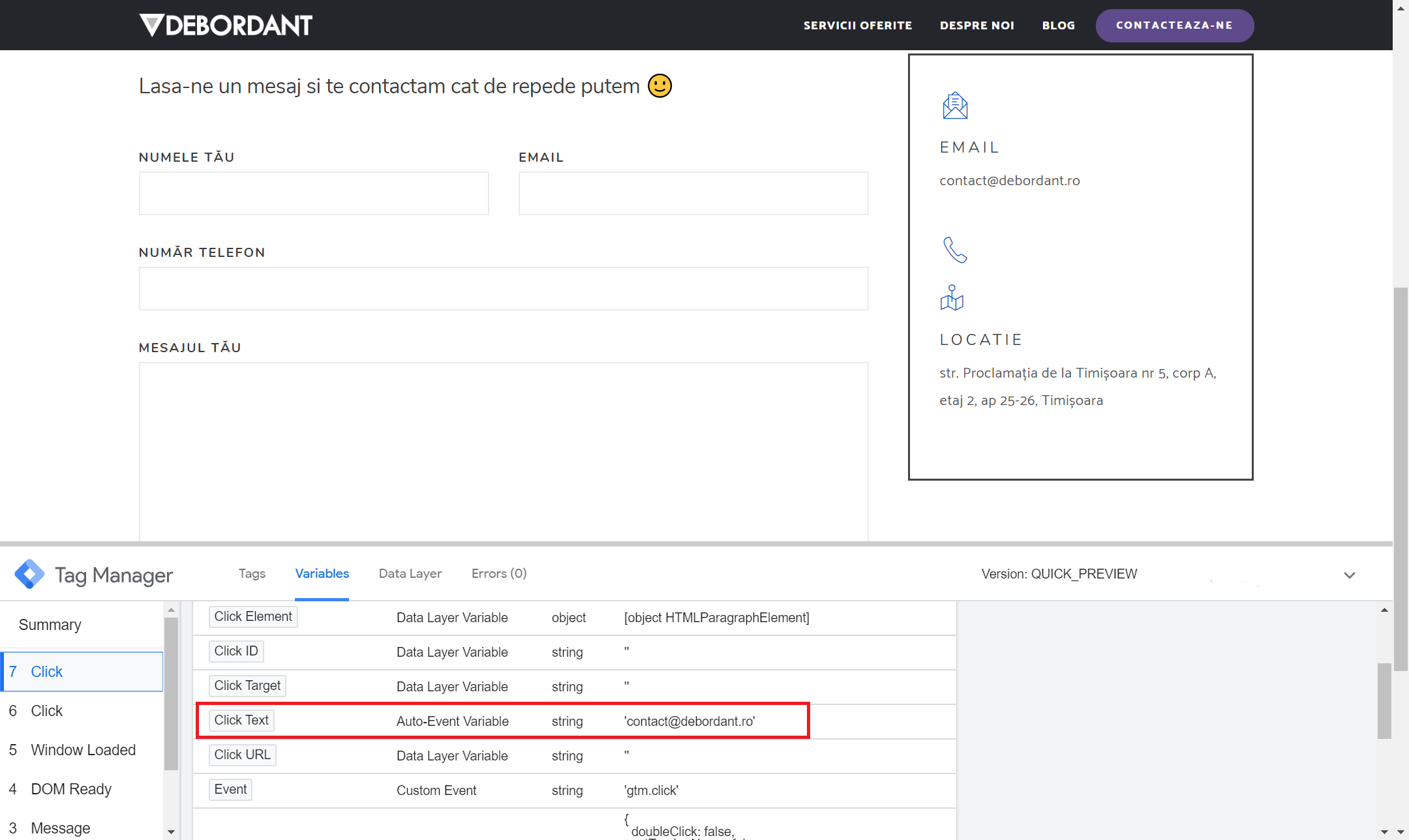This screenshot has width=1409, height=840.
Task: Click the envelope email icon
Action: pos(955,106)
